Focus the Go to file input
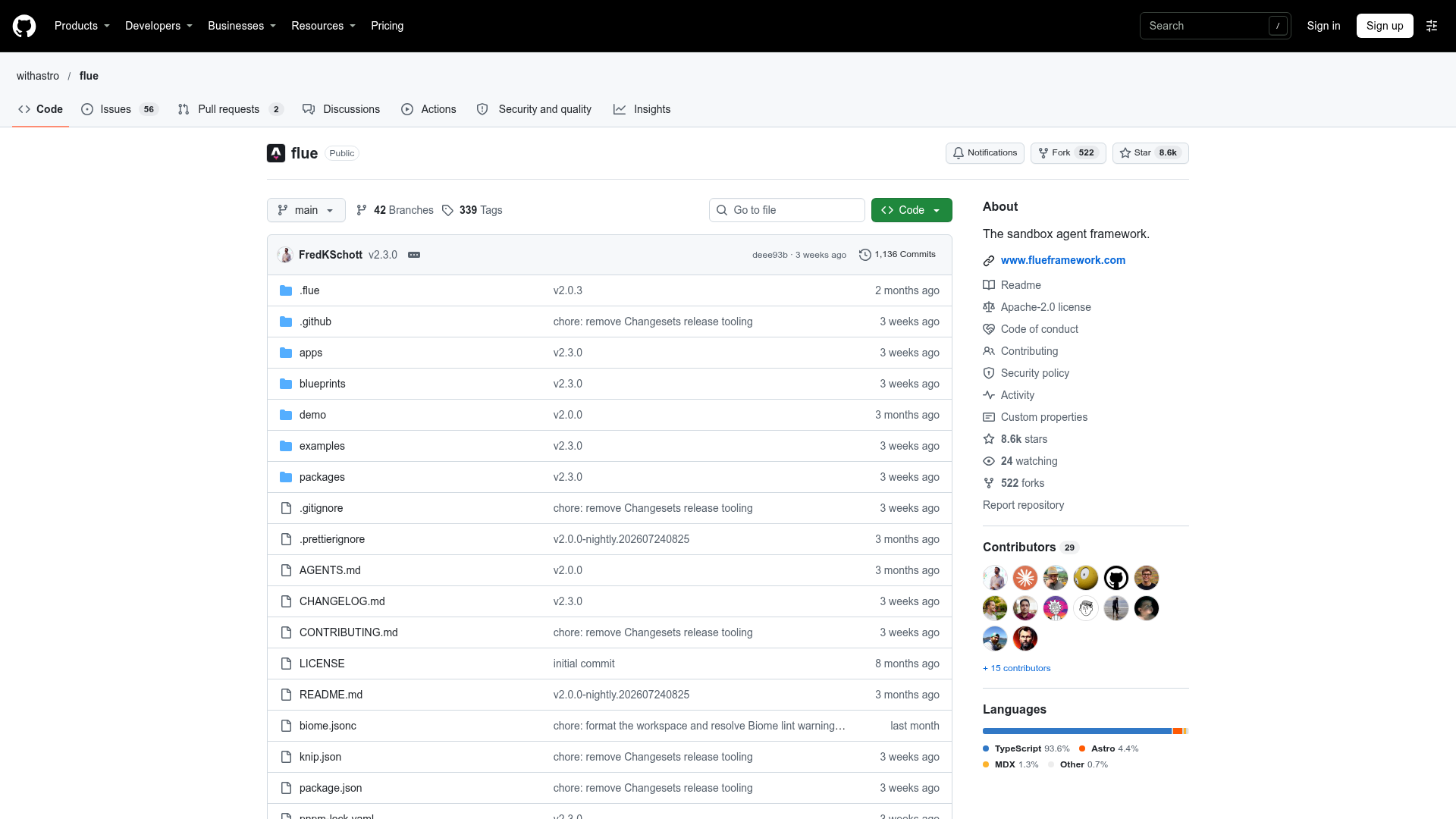1456x819 pixels. (787, 210)
